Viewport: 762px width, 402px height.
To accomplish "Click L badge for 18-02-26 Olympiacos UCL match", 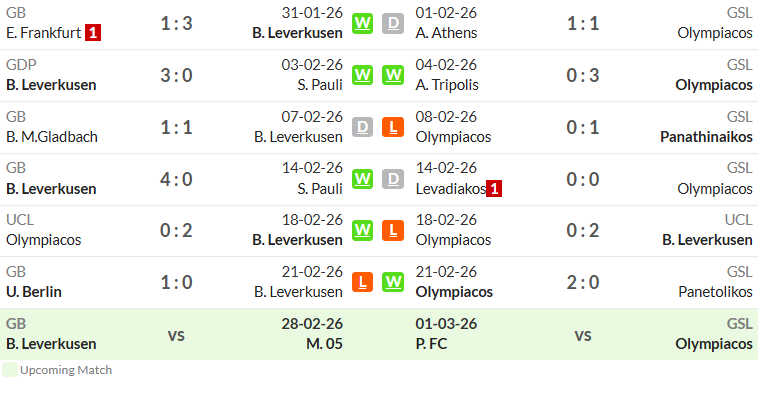I will 393,230.
